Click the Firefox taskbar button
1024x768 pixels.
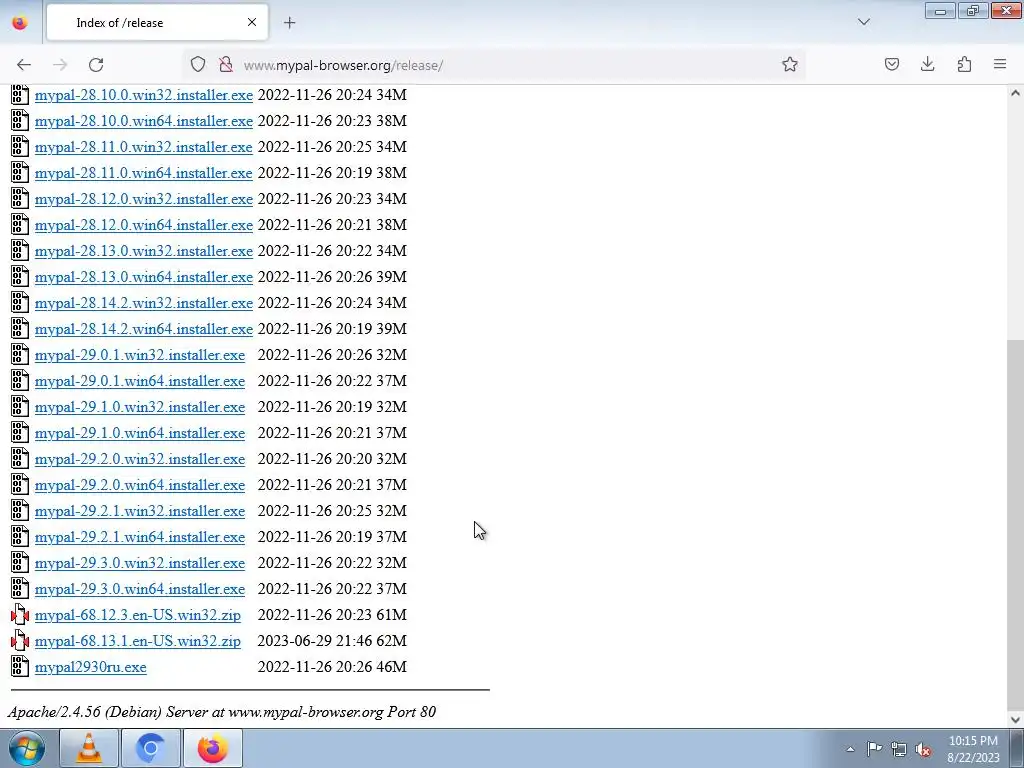point(213,748)
